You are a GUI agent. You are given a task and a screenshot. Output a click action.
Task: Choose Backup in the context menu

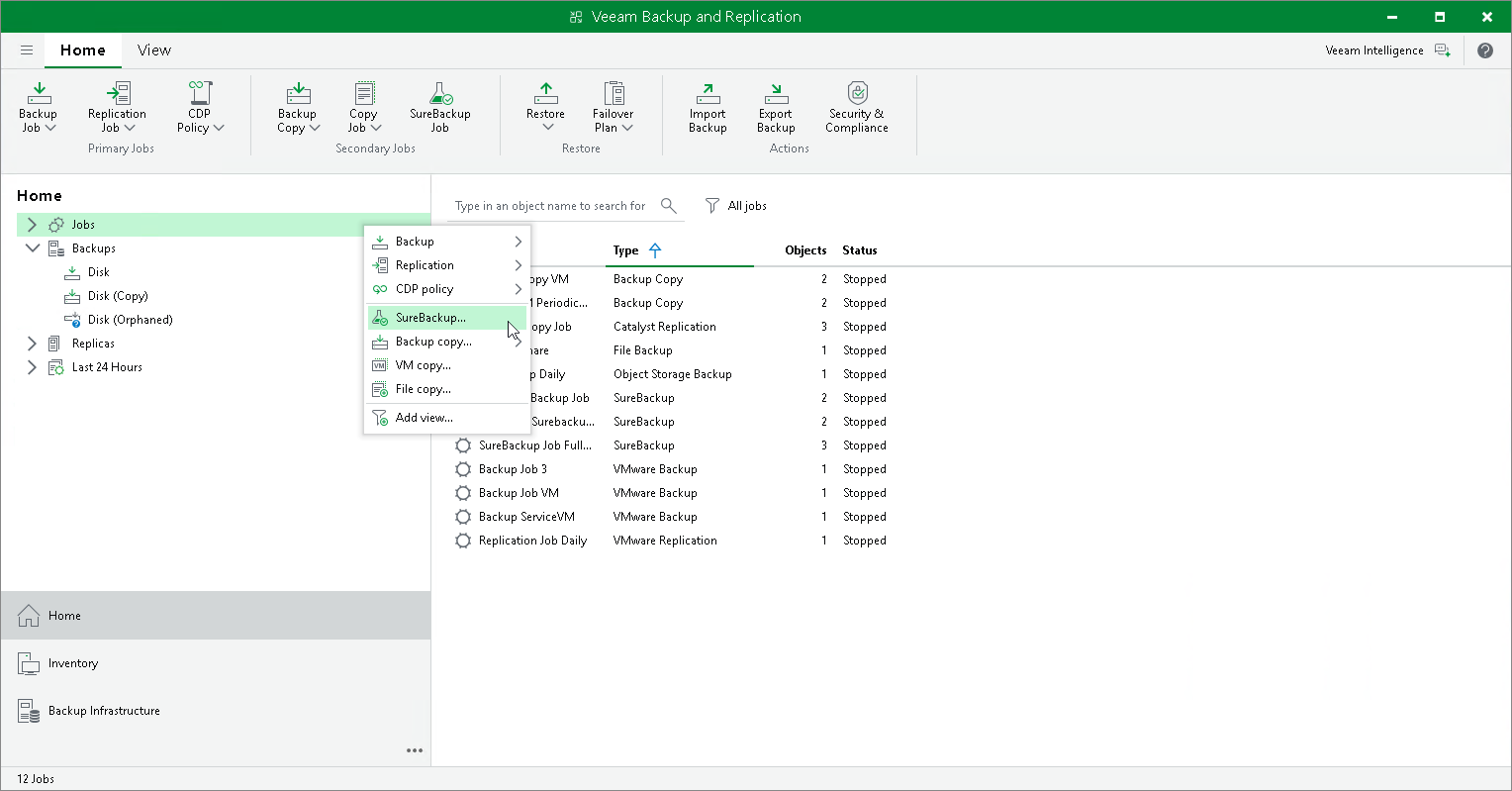pyautogui.click(x=447, y=242)
